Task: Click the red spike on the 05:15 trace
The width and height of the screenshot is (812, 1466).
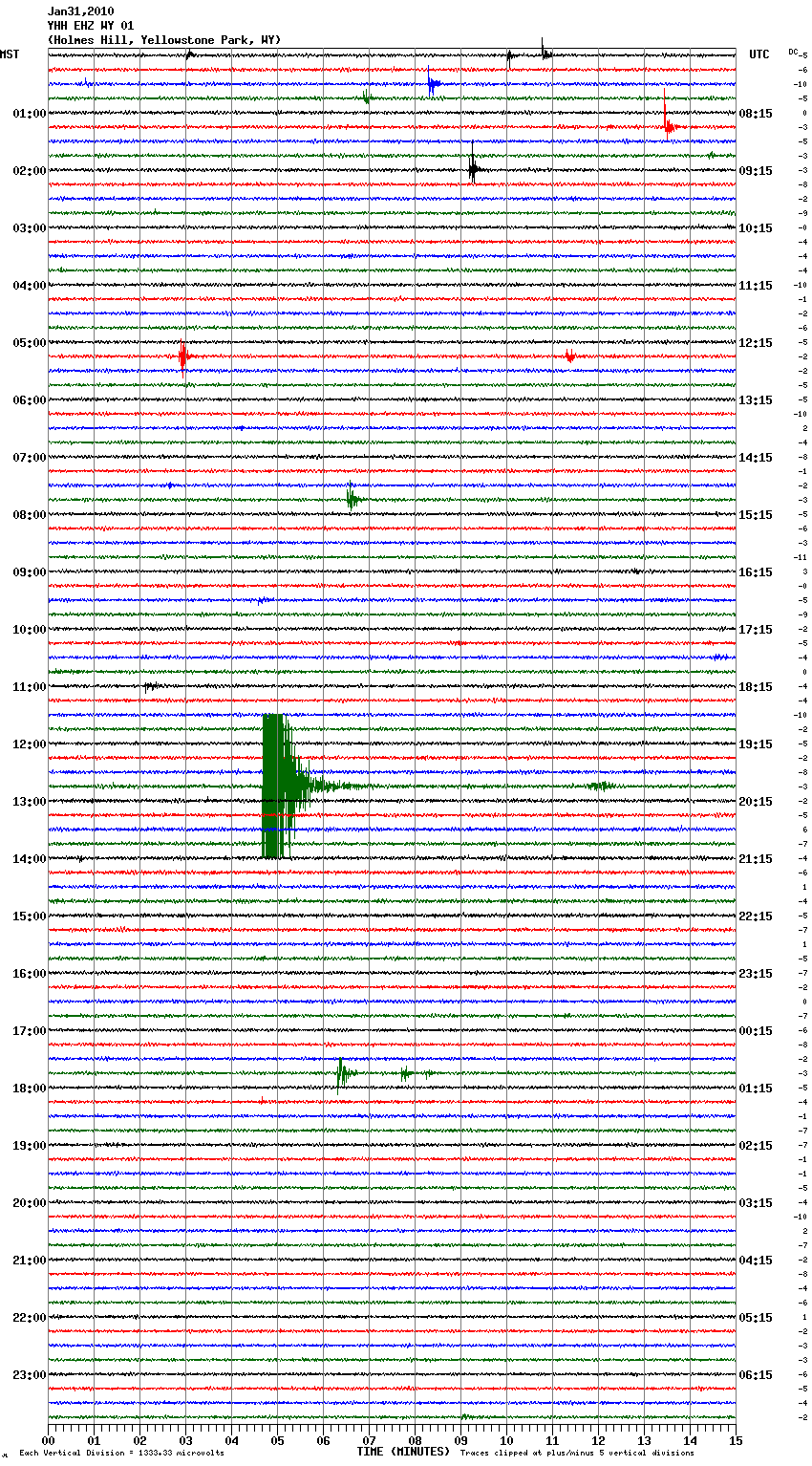Action: pyautogui.click(x=183, y=356)
